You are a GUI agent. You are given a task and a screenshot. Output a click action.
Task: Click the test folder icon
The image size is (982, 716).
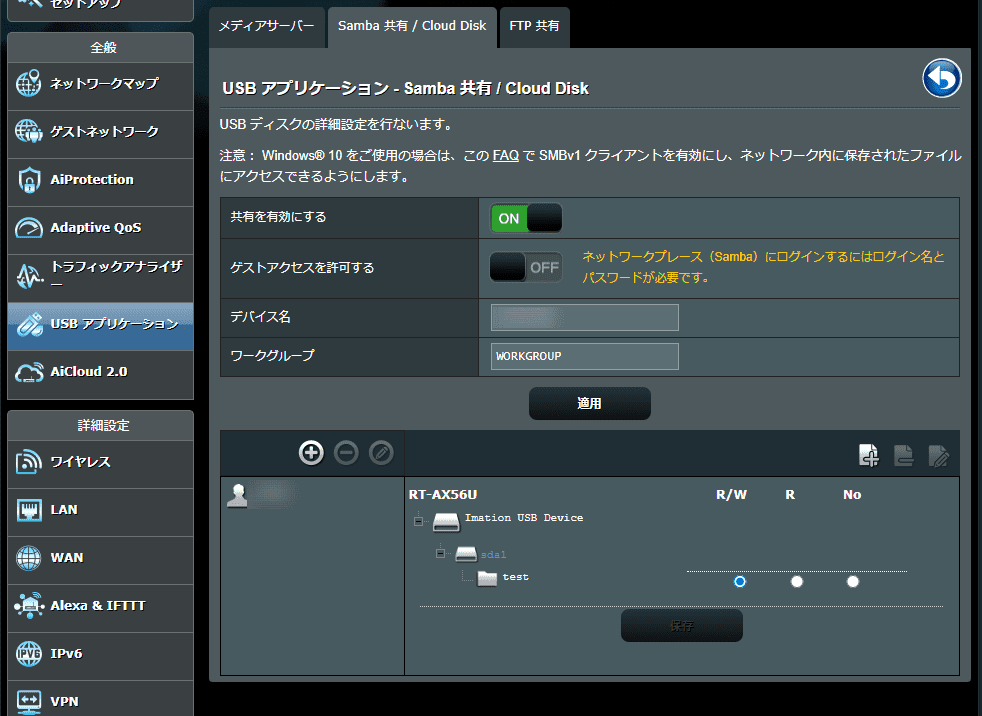pos(487,578)
